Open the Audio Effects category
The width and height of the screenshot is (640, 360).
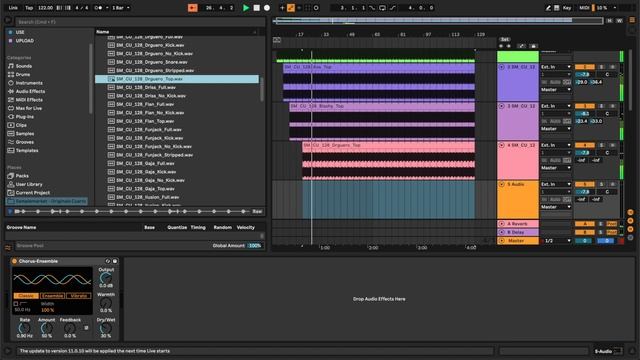click(x=30, y=91)
